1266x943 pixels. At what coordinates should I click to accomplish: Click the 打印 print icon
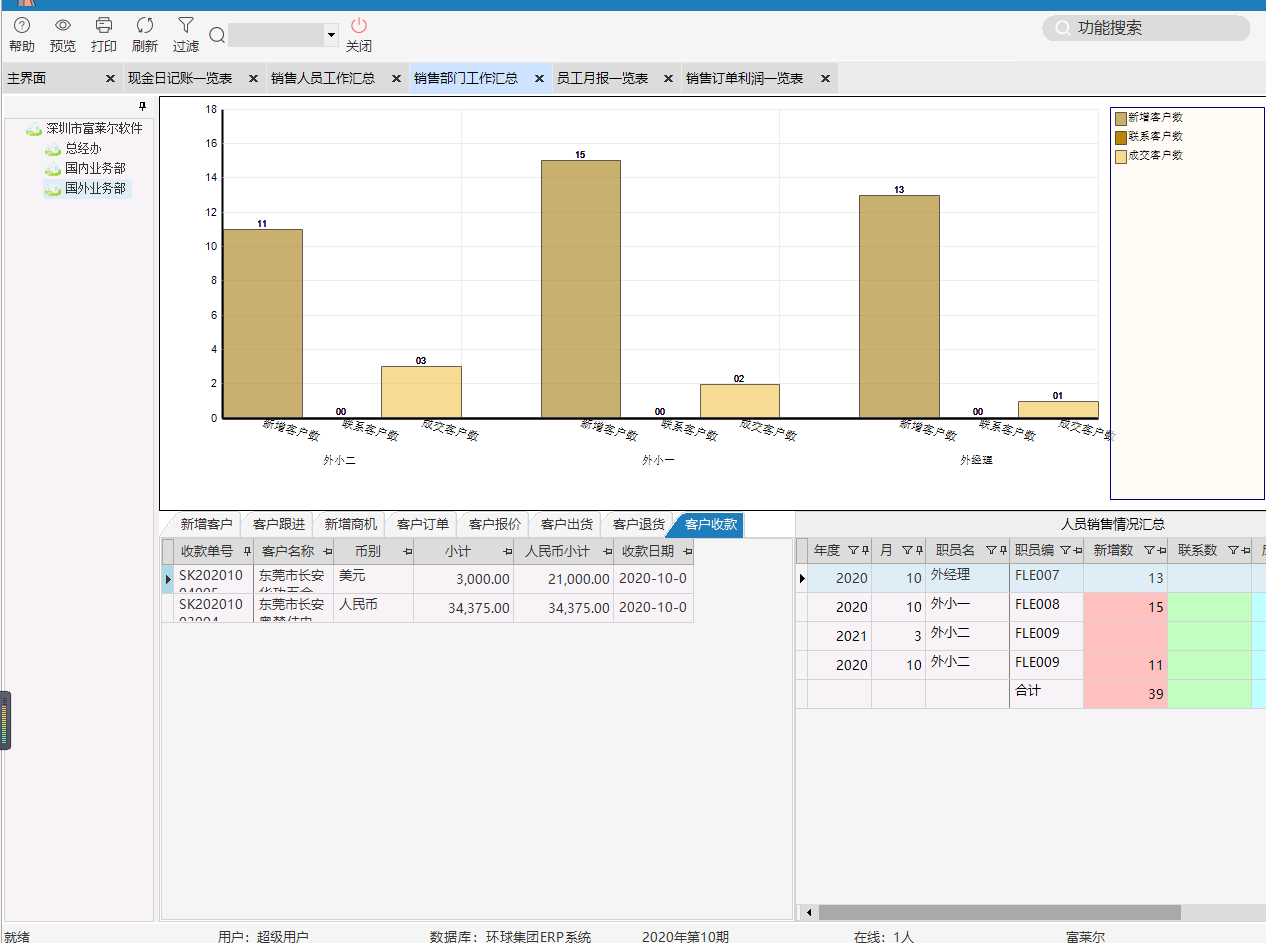[103, 26]
